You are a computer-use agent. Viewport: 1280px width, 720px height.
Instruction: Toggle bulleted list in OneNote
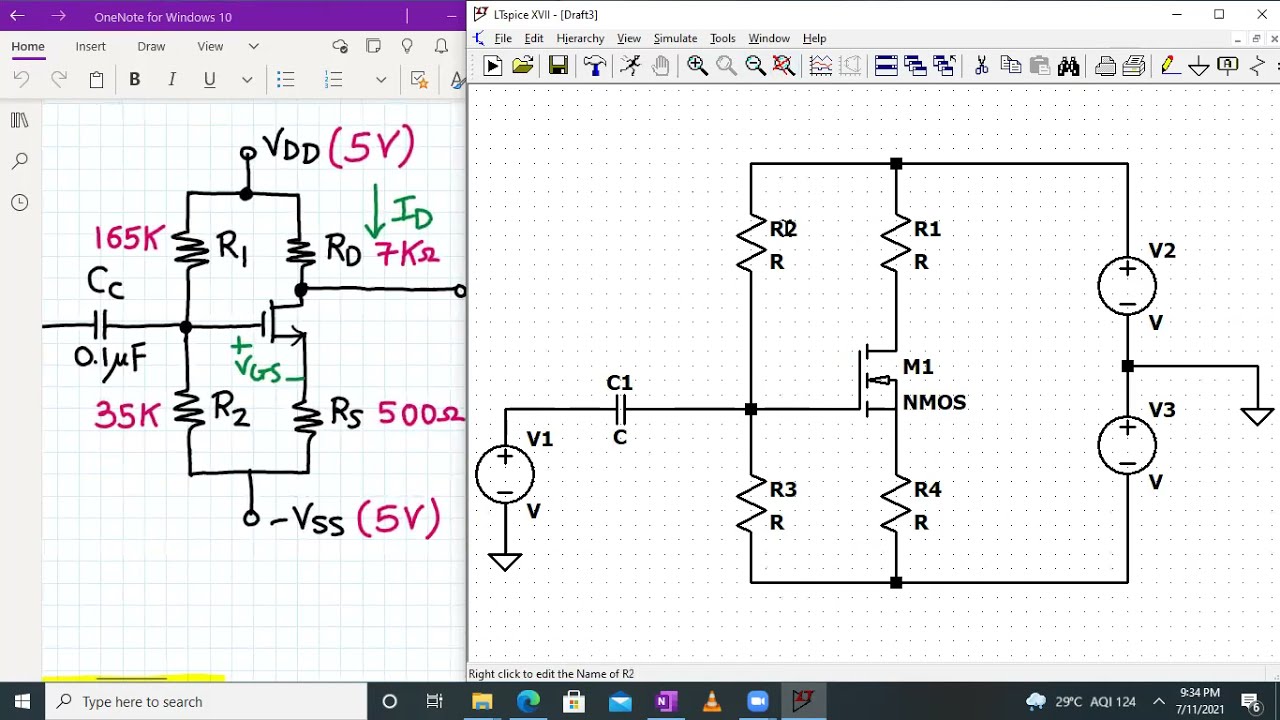(x=286, y=79)
